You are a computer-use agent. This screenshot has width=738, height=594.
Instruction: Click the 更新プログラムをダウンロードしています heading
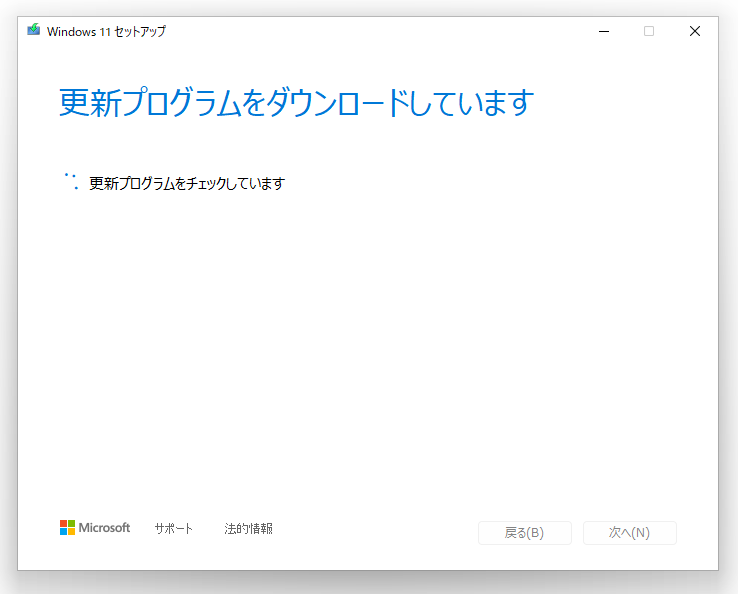pyautogui.click(x=297, y=102)
